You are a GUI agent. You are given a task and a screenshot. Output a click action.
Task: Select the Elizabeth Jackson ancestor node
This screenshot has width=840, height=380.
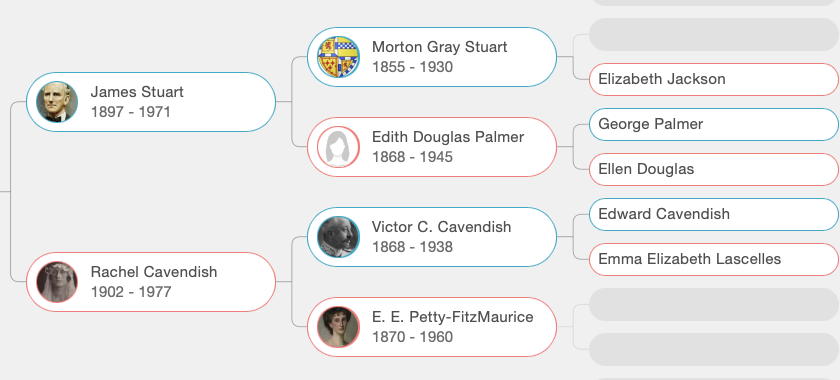(714, 79)
